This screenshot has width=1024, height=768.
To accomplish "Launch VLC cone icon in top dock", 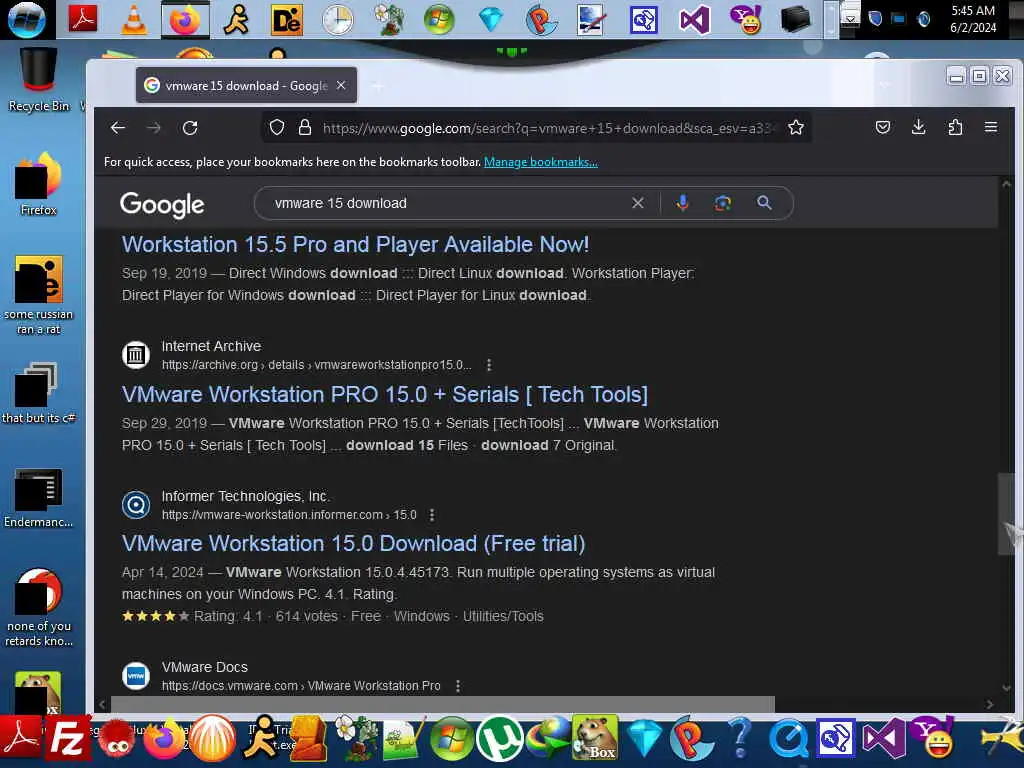I will point(134,20).
